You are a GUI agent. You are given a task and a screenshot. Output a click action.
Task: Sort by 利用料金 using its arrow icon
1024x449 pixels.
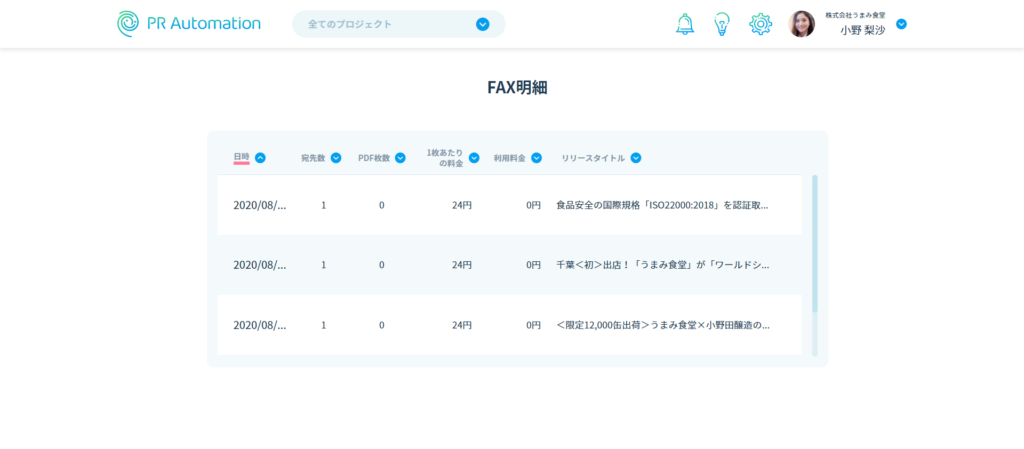pos(536,158)
